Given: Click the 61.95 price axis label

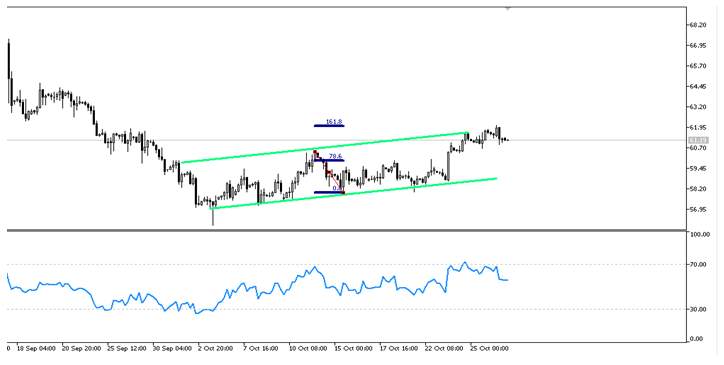Looking at the screenshot, I should tap(697, 128).
